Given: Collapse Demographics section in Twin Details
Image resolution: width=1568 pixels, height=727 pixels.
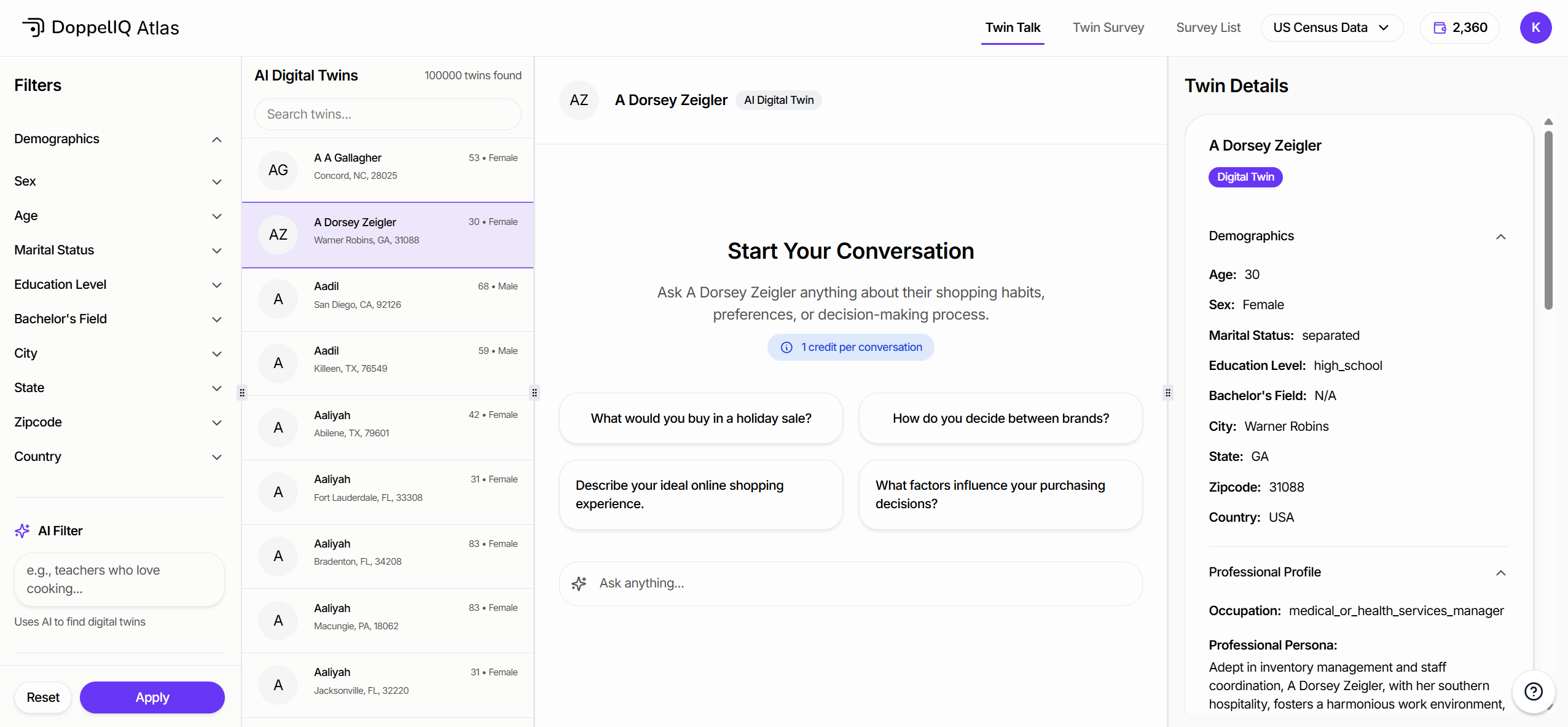Looking at the screenshot, I should point(1500,237).
